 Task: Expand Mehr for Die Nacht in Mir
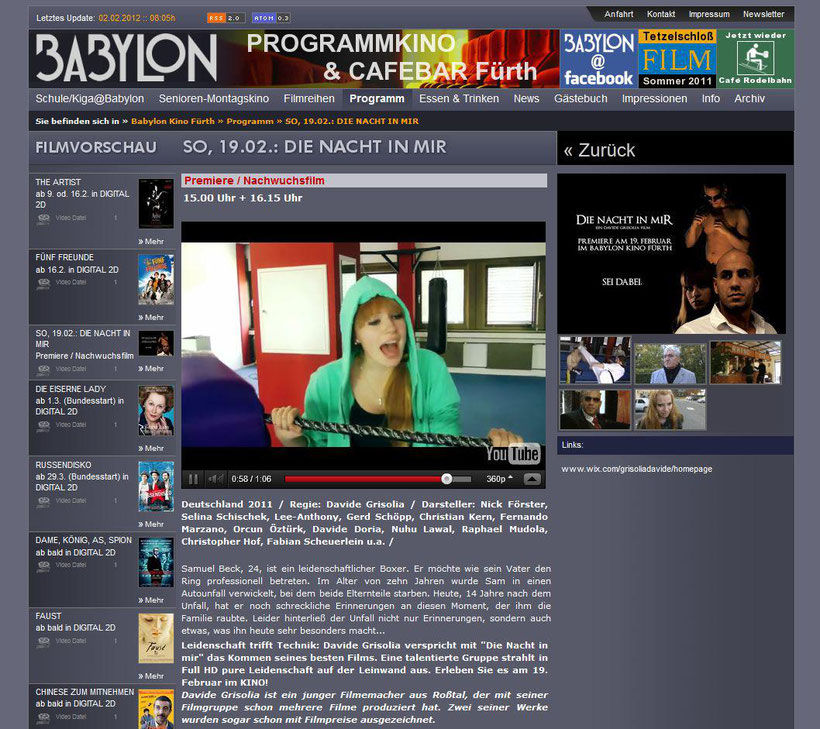pyautogui.click(x=151, y=369)
